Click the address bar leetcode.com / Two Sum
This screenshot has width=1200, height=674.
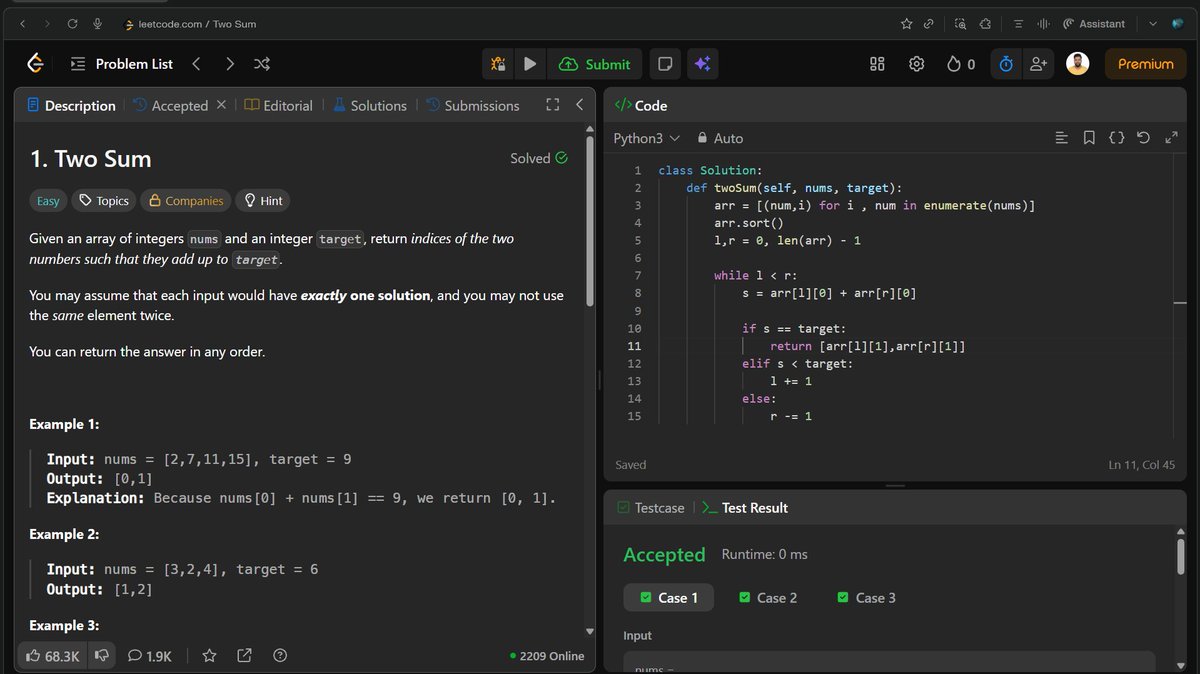[190, 24]
